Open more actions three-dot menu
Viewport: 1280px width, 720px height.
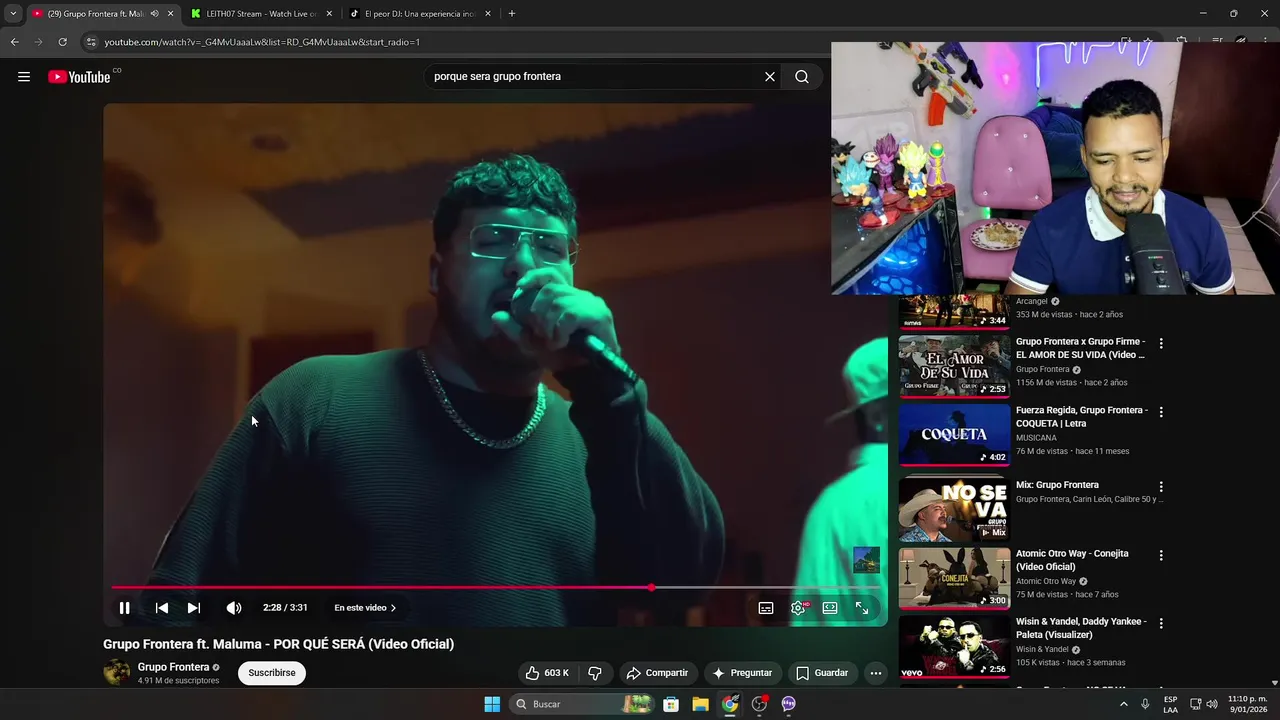876,673
